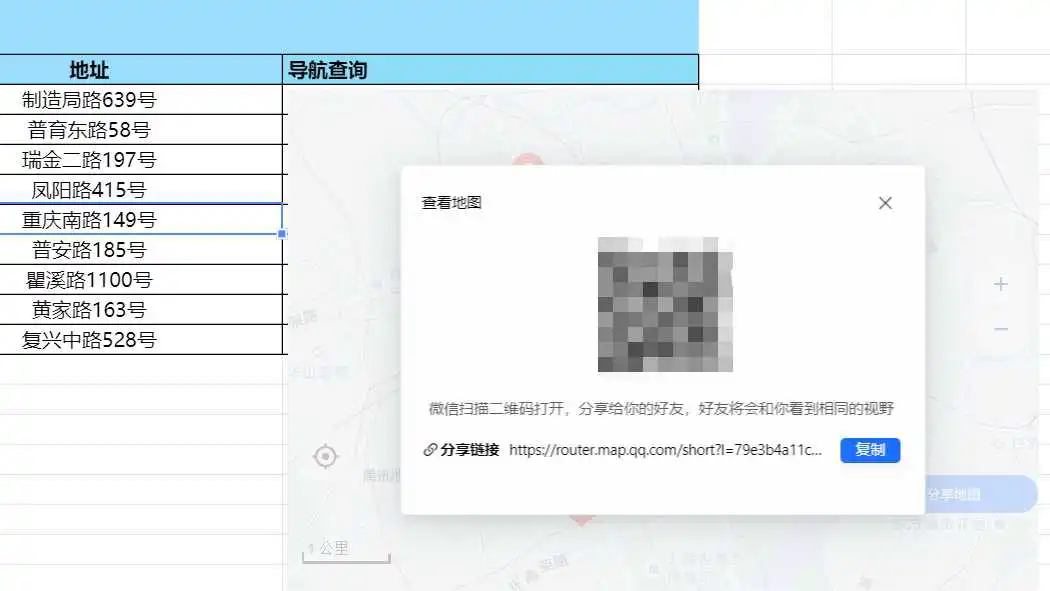Image resolution: width=1050 pixels, height=591 pixels.
Task: Click the blurred QR code image
Action: [x=665, y=305]
